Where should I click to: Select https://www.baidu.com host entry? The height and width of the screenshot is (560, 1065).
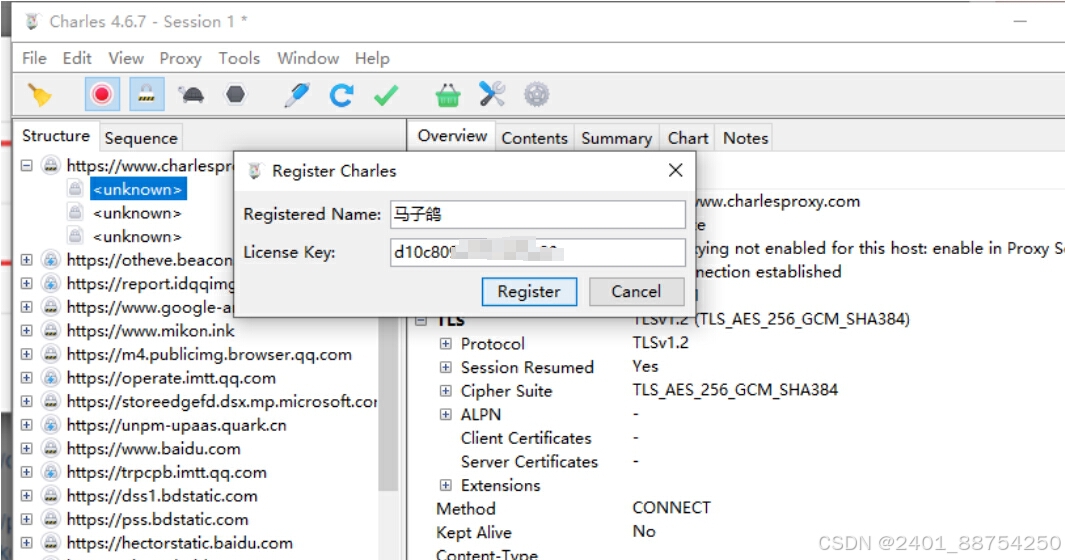click(x=154, y=449)
